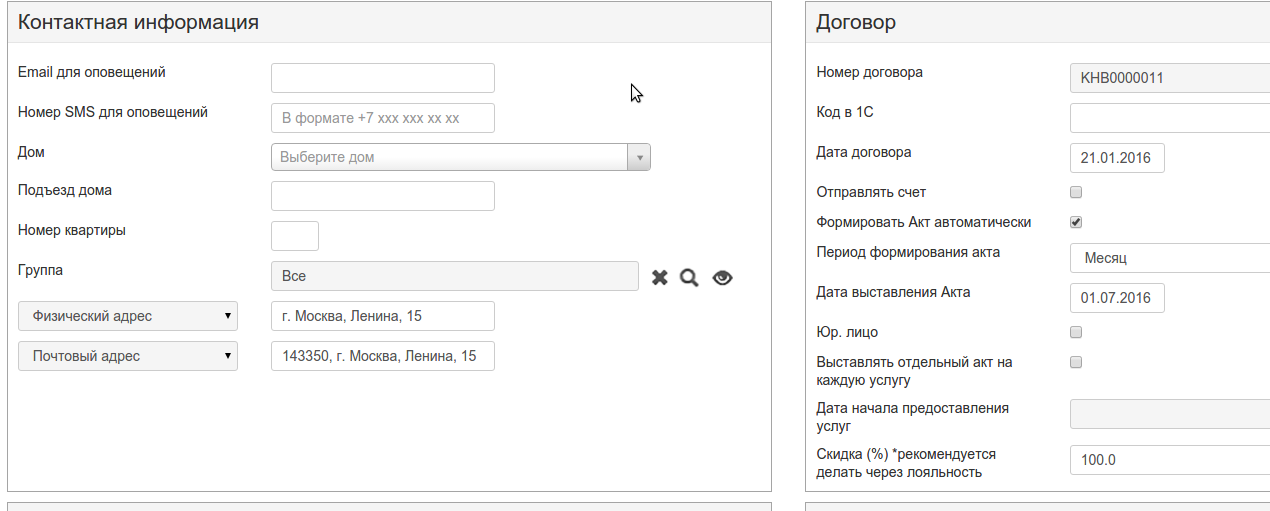Expand the Физический адрес type selector
The height and width of the screenshot is (511, 1270).
128,316
